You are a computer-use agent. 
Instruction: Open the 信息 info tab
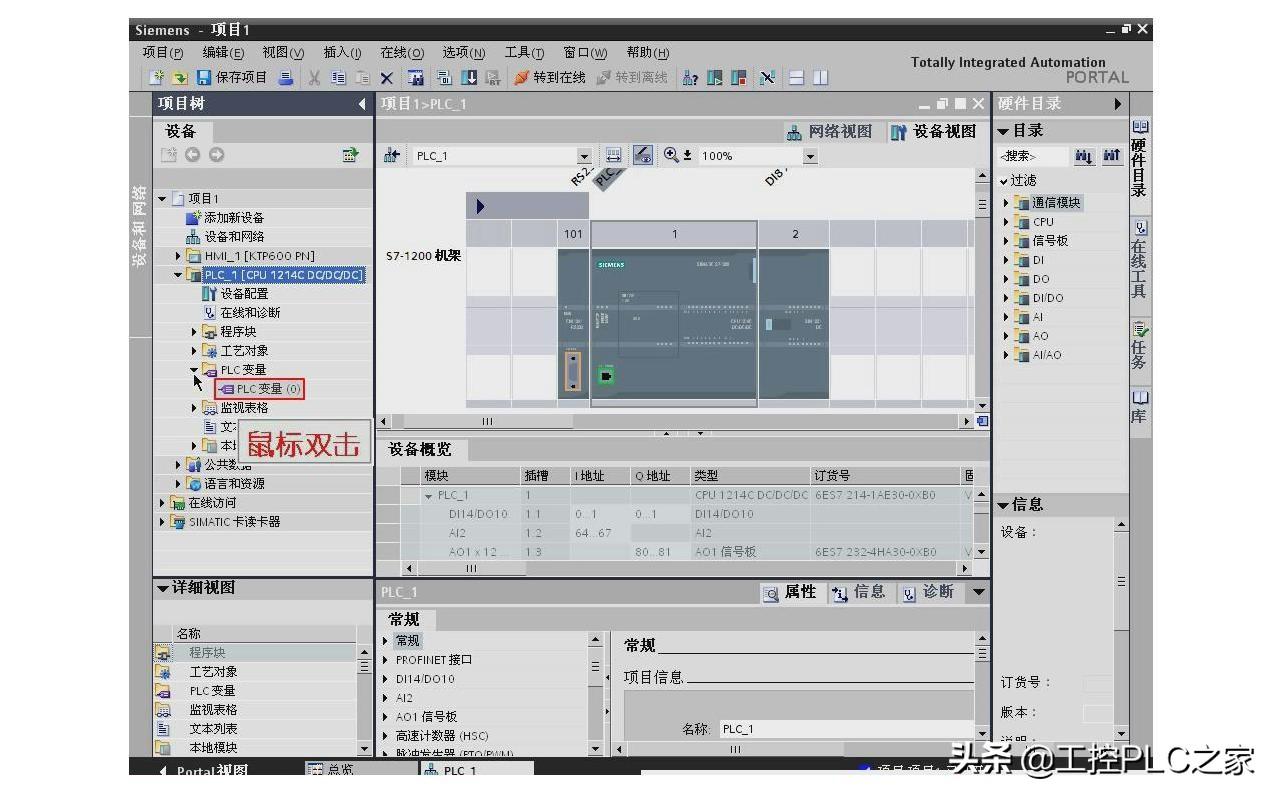(859, 593)
